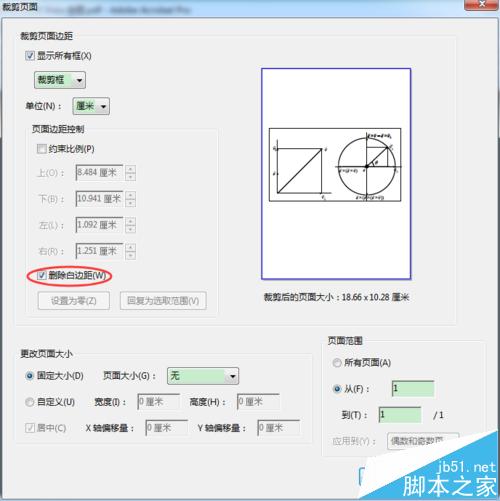Screen dimensions: 500x501
Task: Toggle the 居中(C) checkbox
Action: pyautogui.click(x=30, y=428)
